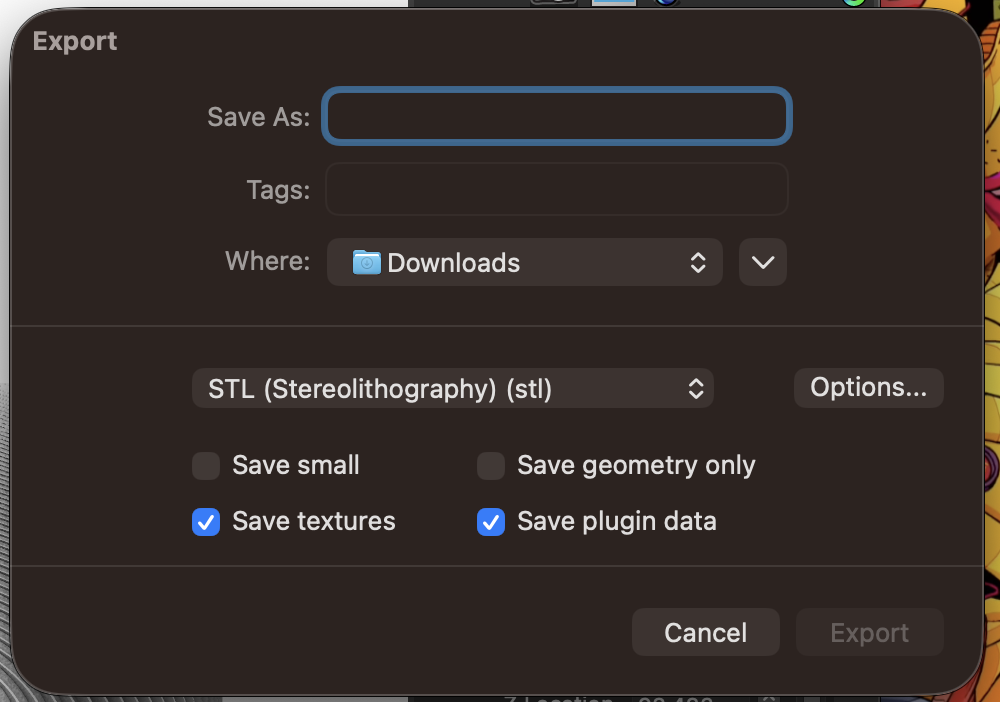
Task: Disable the Save plugin data checkbox
Action: pyautogui.click(x=491, y=522)
